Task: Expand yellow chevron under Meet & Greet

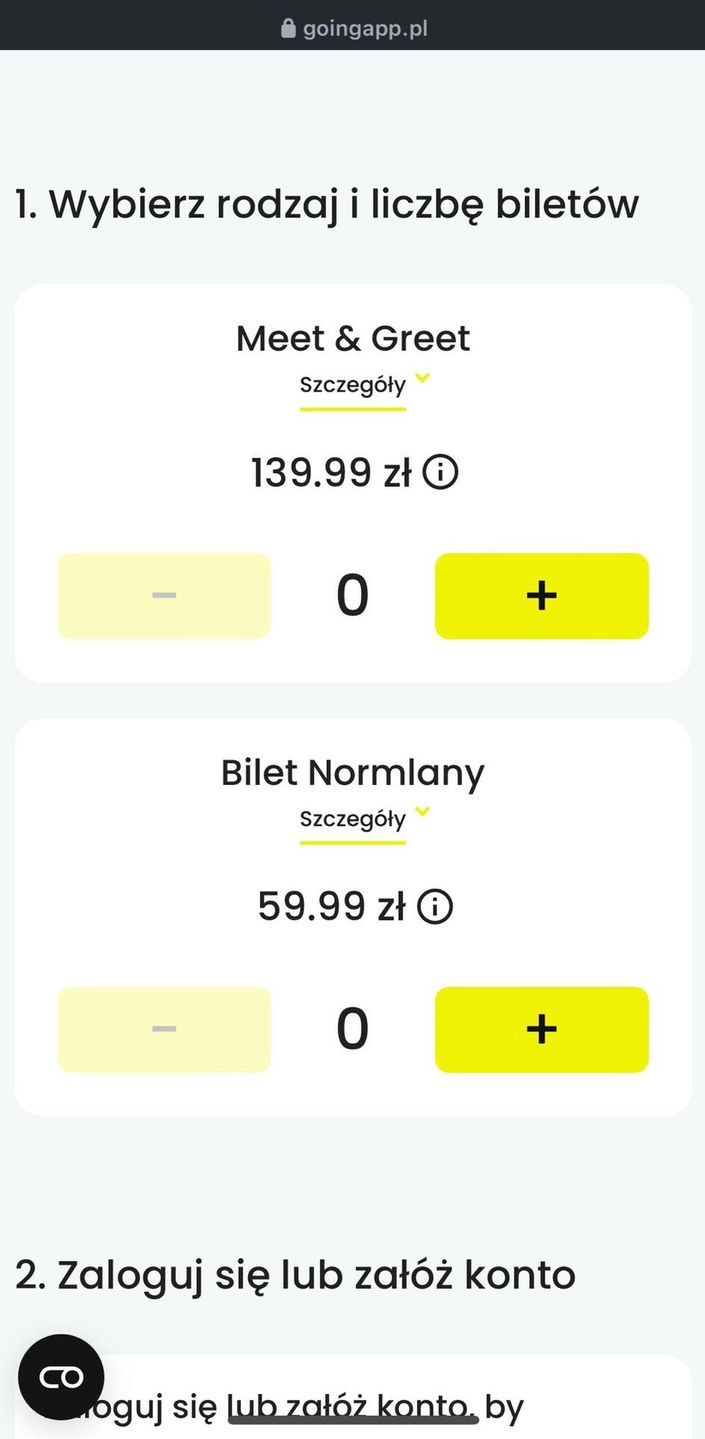Action: (422, 378)
